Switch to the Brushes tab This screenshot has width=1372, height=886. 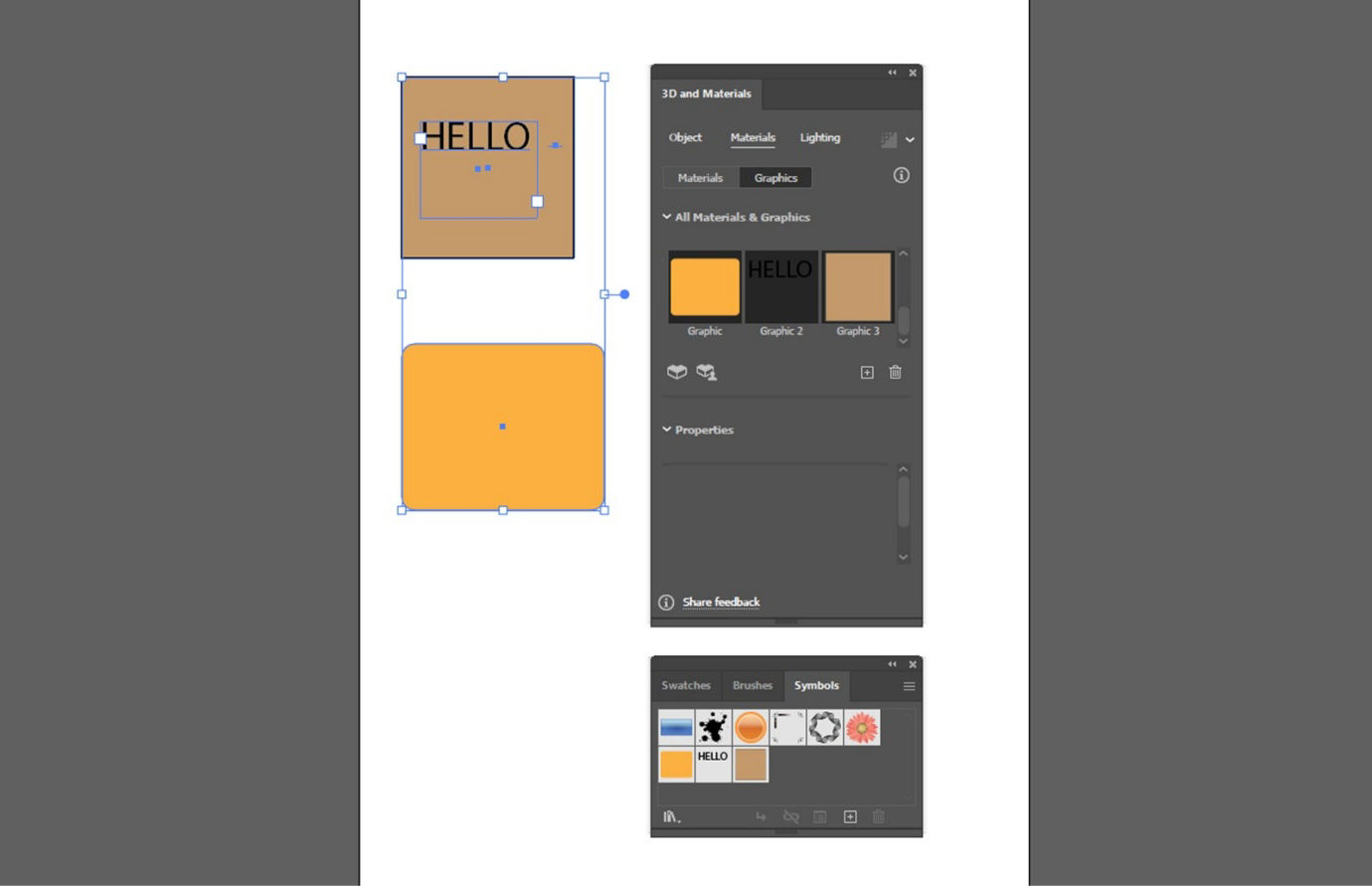[x=752, y=685]
